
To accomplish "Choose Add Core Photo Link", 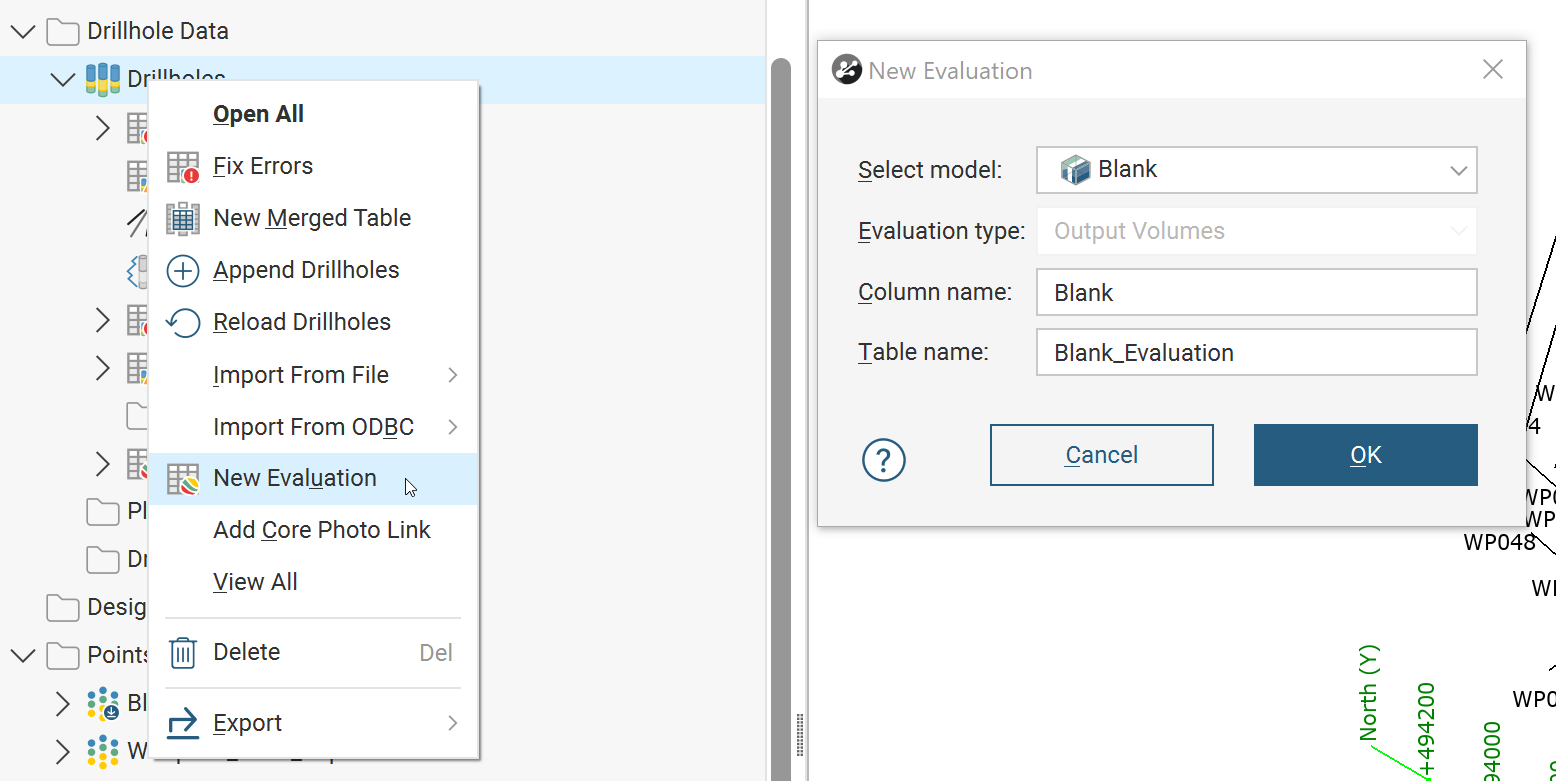I will tap(314, 530).
